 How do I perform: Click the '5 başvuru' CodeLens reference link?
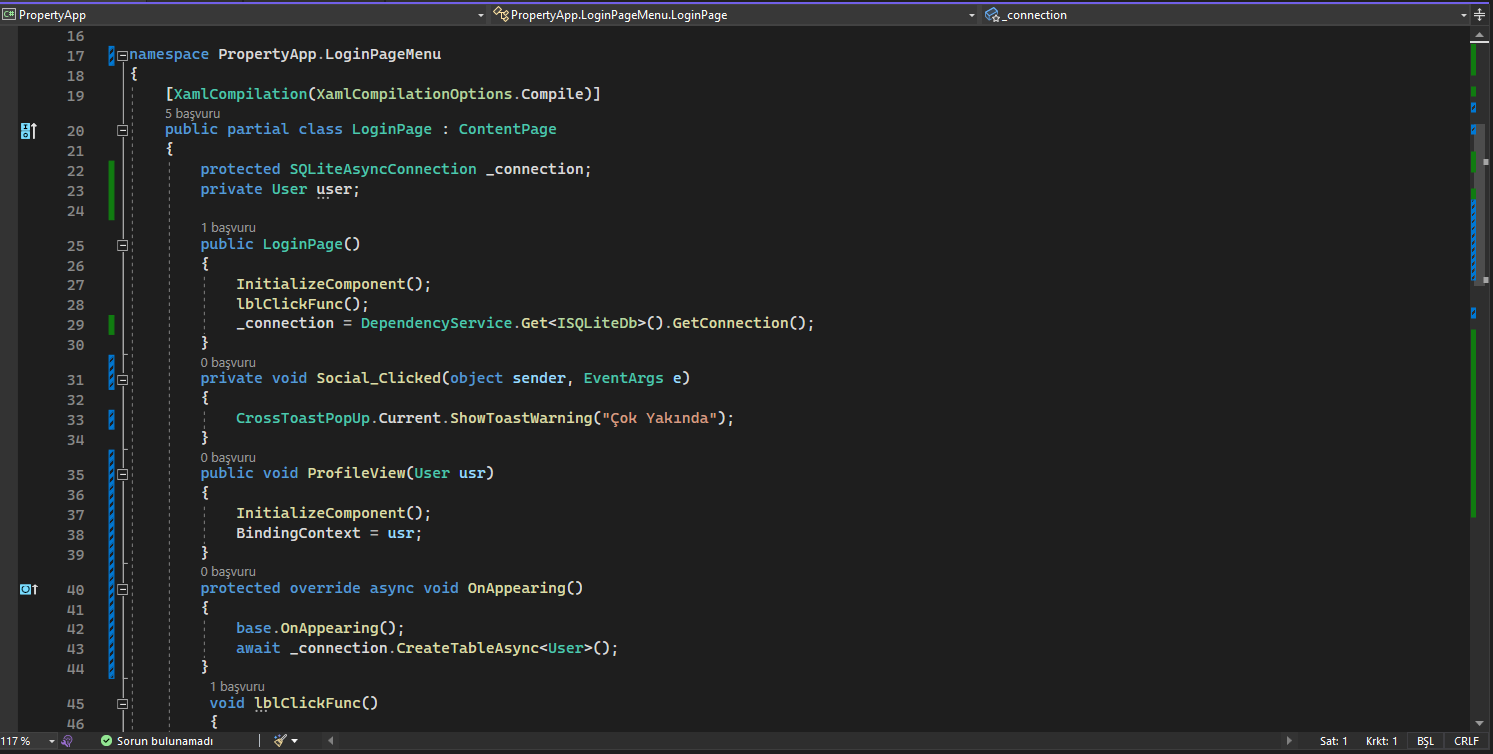[x=192, y=113]
